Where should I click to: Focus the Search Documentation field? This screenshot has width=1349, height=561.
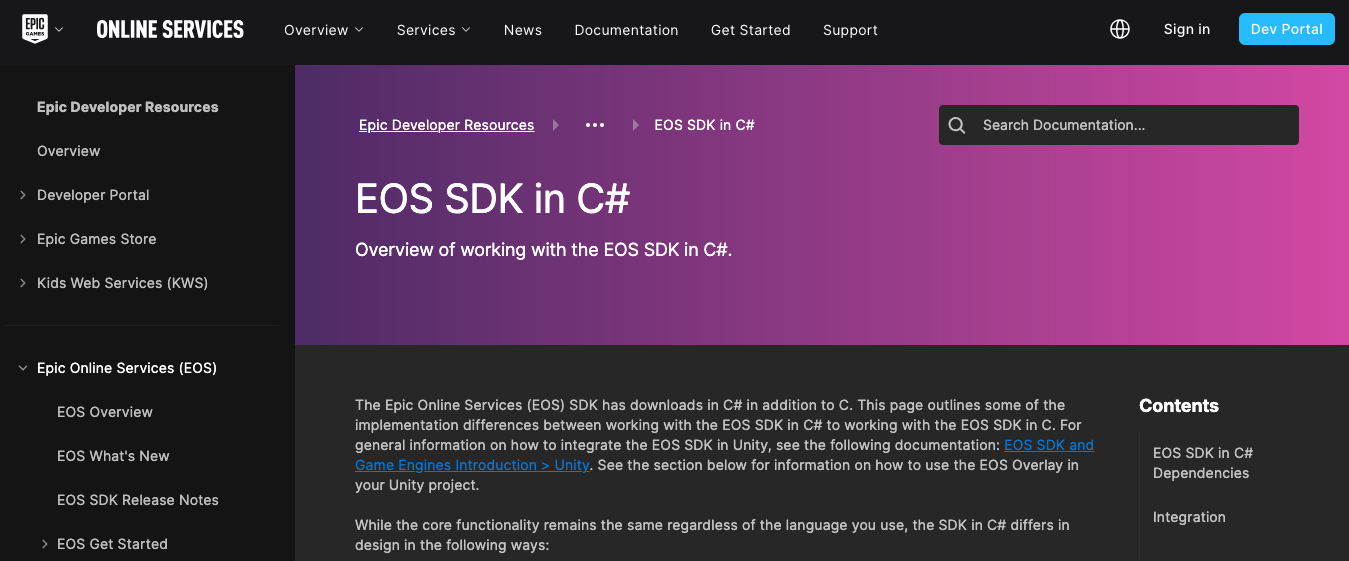pyautogui.click(x=1130, y=125)
